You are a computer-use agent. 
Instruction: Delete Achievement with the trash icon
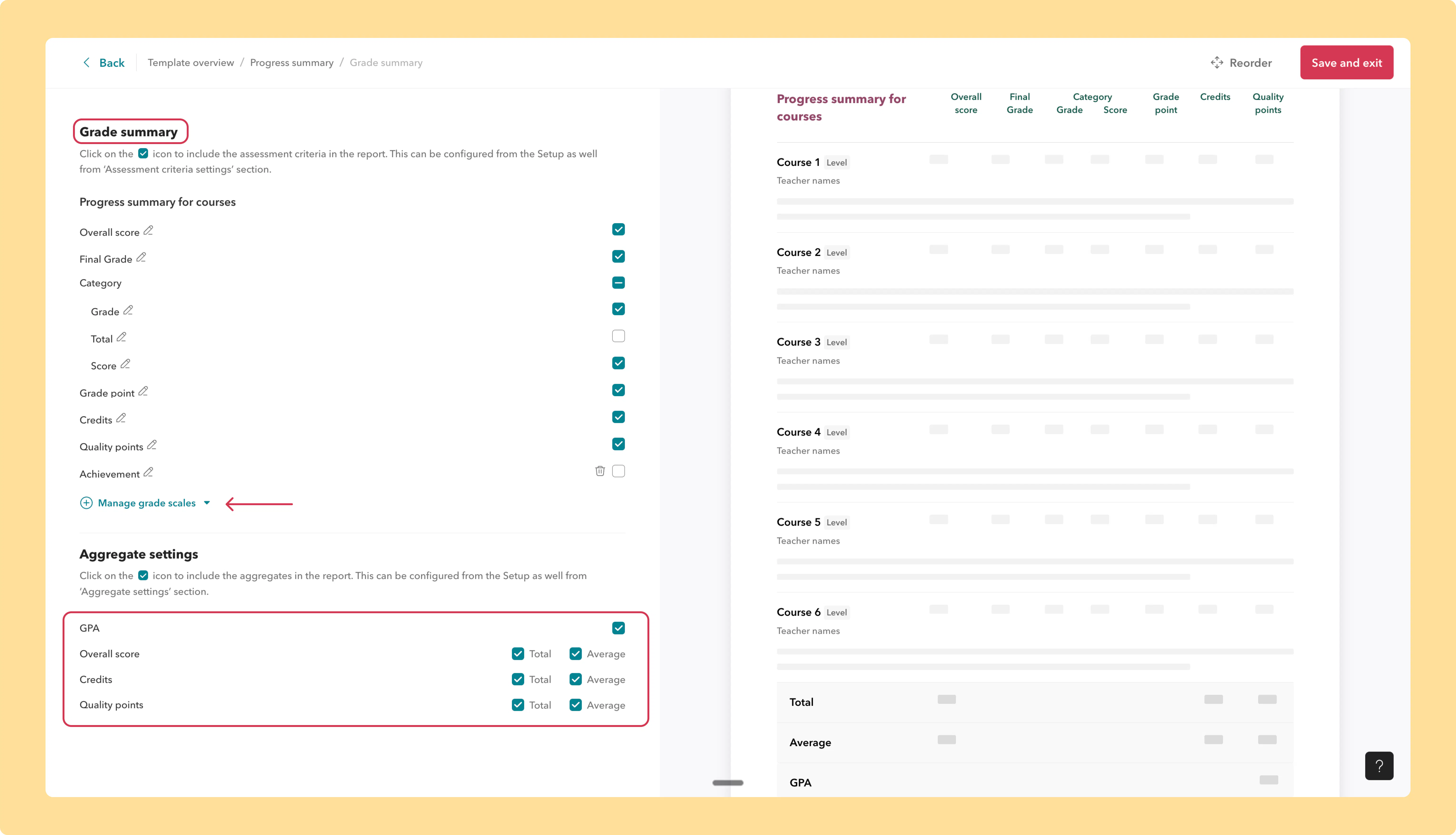pyautogui.click(x=600, y=471)
